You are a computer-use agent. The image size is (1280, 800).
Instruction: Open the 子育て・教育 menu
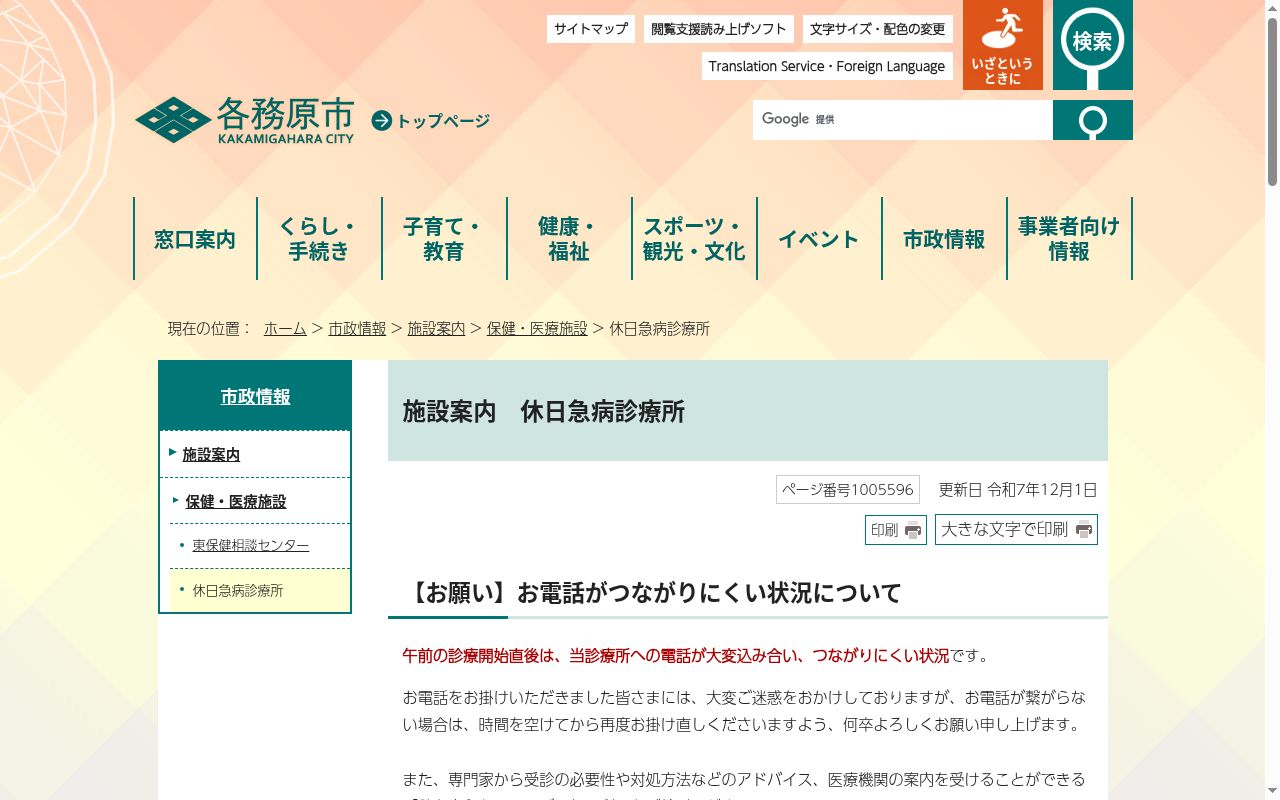point(444,239)
